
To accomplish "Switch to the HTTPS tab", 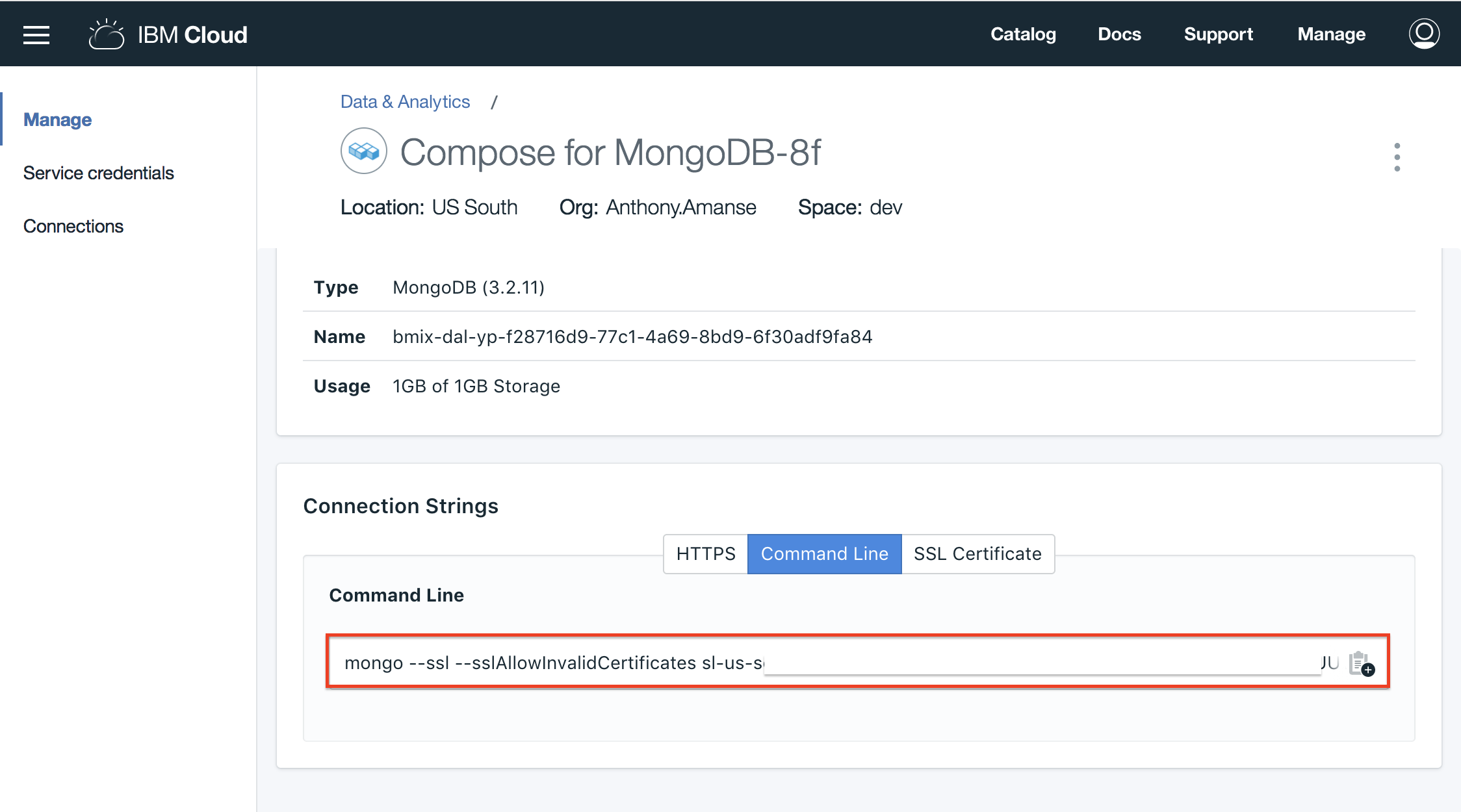I will tap(706, 553).
